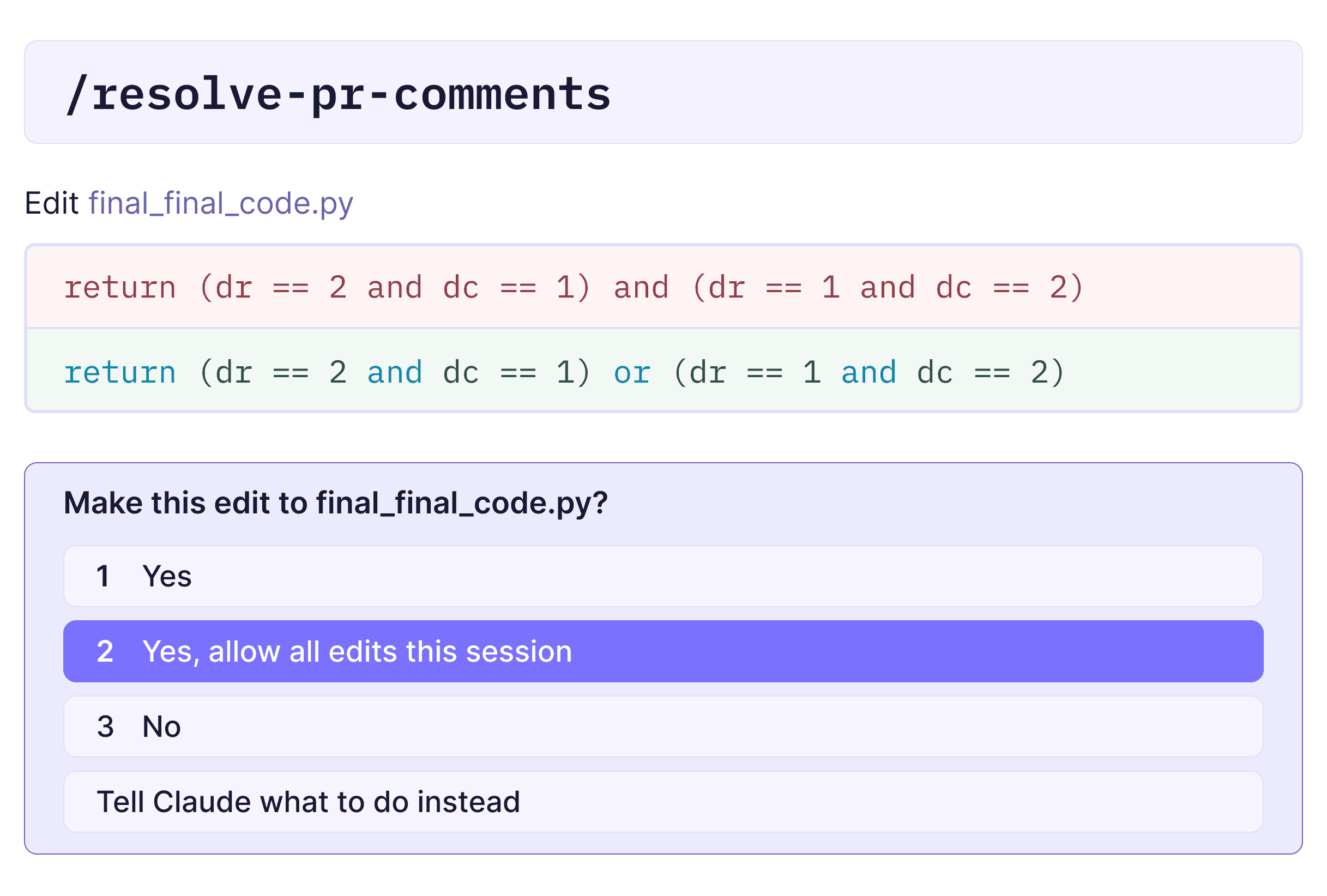Open the final_final_code.py file link

[221, 203]
